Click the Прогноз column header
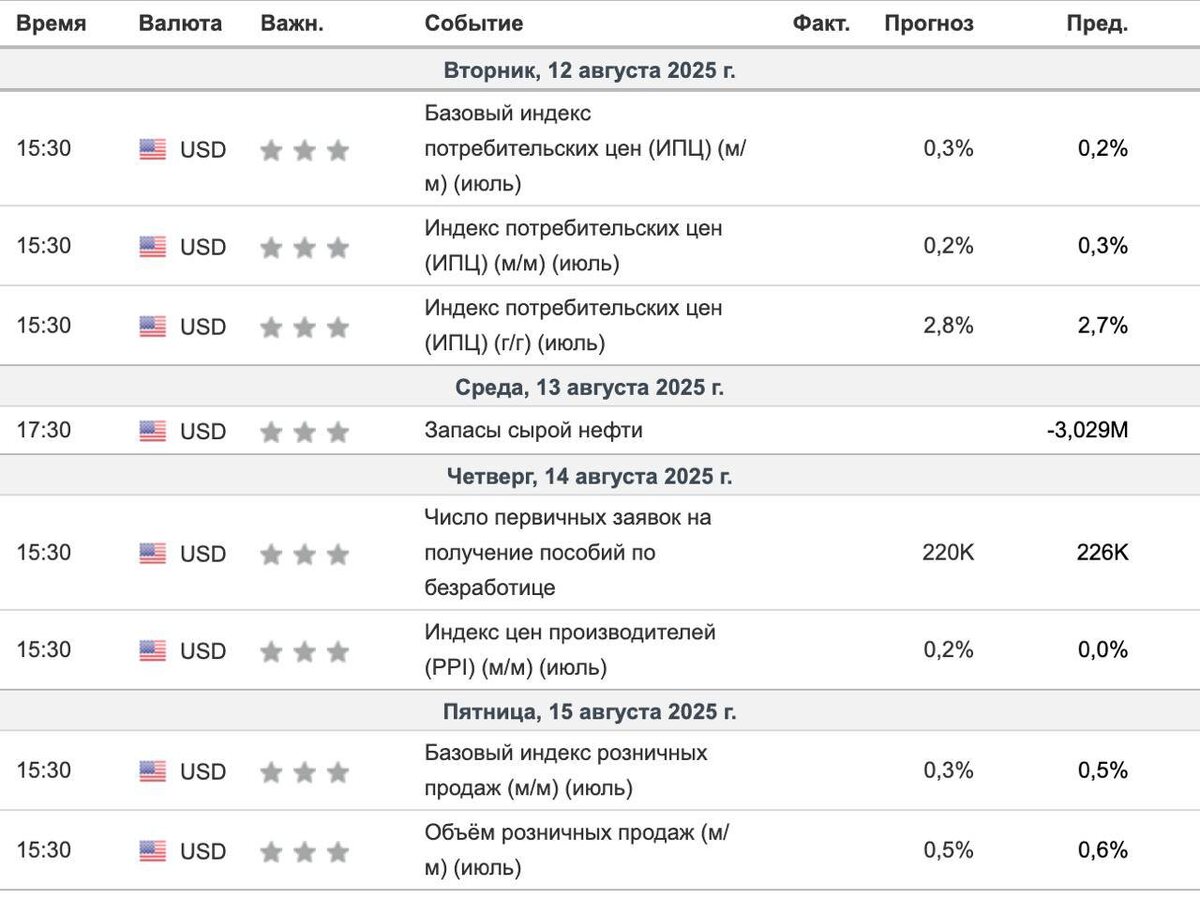This screenshot has width=1200, height=900. (x=928, y=24)
